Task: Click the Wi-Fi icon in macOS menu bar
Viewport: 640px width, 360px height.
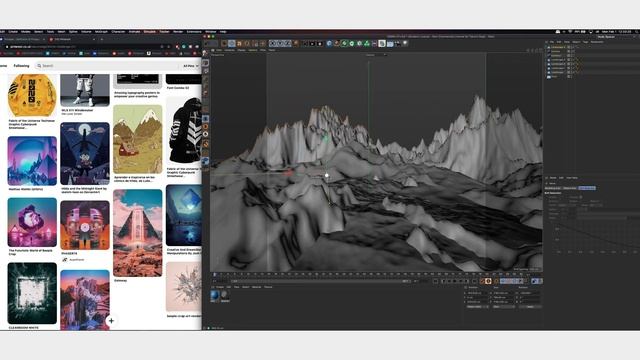Action: click(570, 31)
